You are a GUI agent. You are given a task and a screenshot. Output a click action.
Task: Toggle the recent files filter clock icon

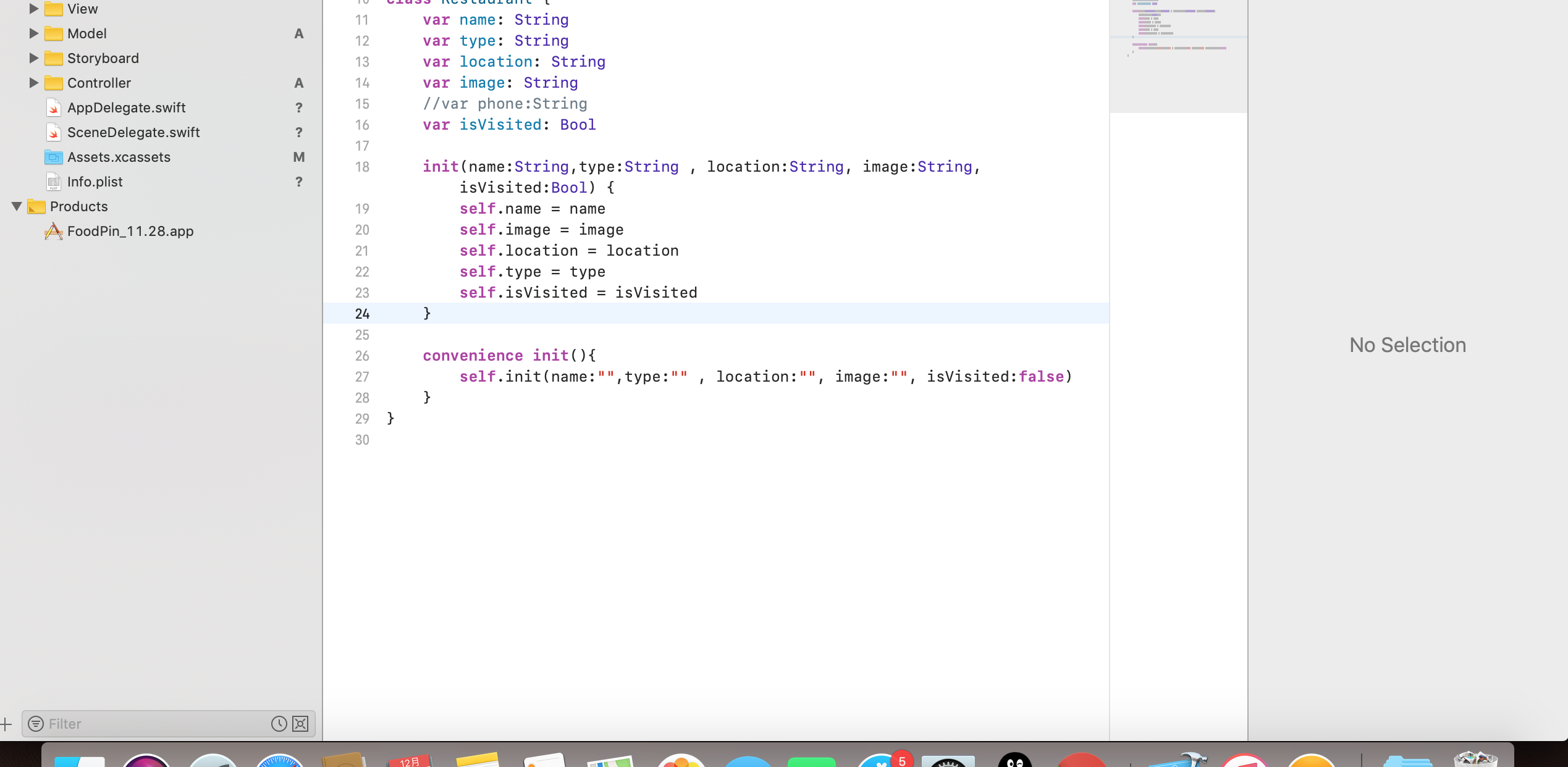(279, 724)
